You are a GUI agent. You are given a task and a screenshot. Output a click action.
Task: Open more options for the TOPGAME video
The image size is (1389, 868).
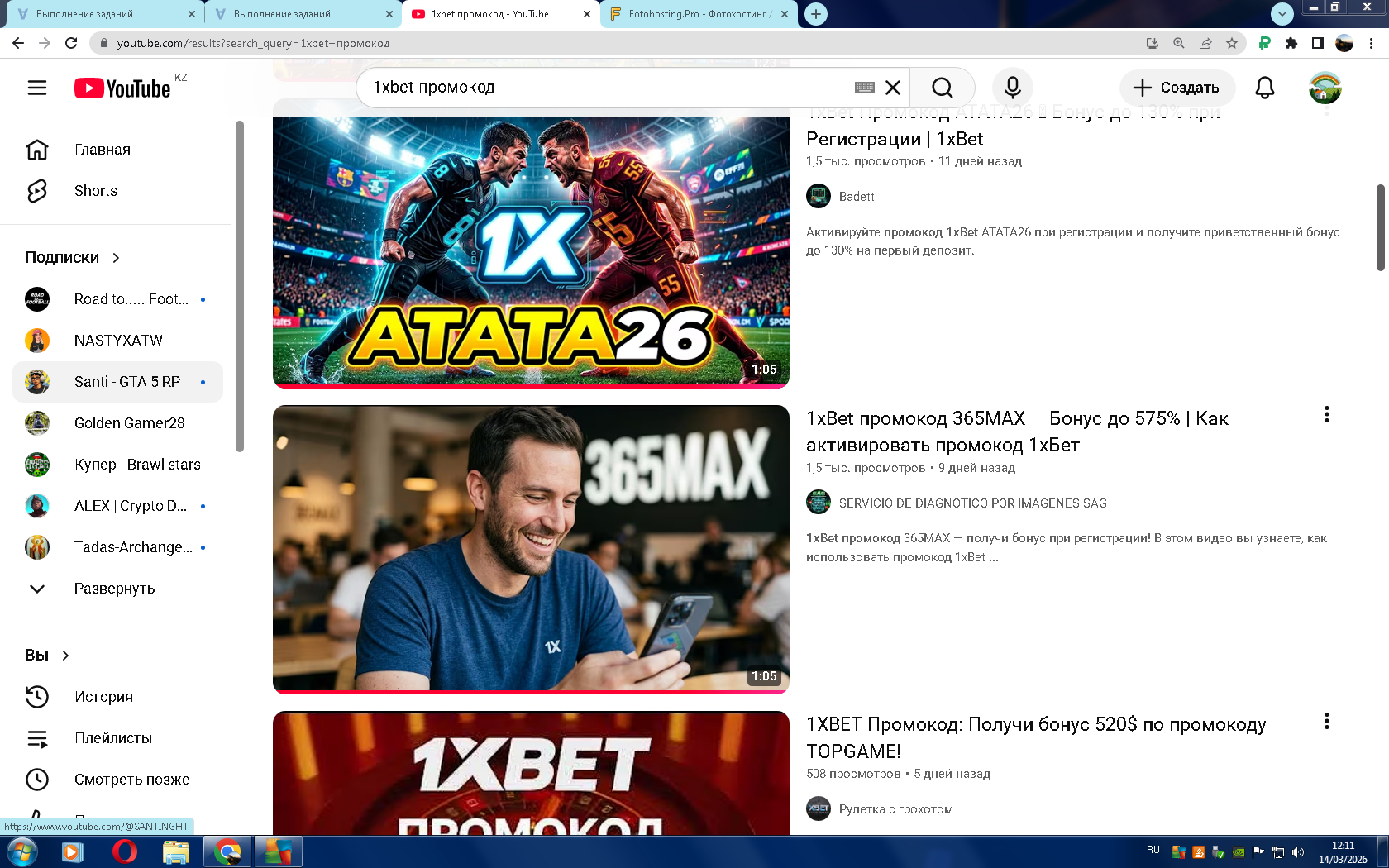click(1327, 722)
